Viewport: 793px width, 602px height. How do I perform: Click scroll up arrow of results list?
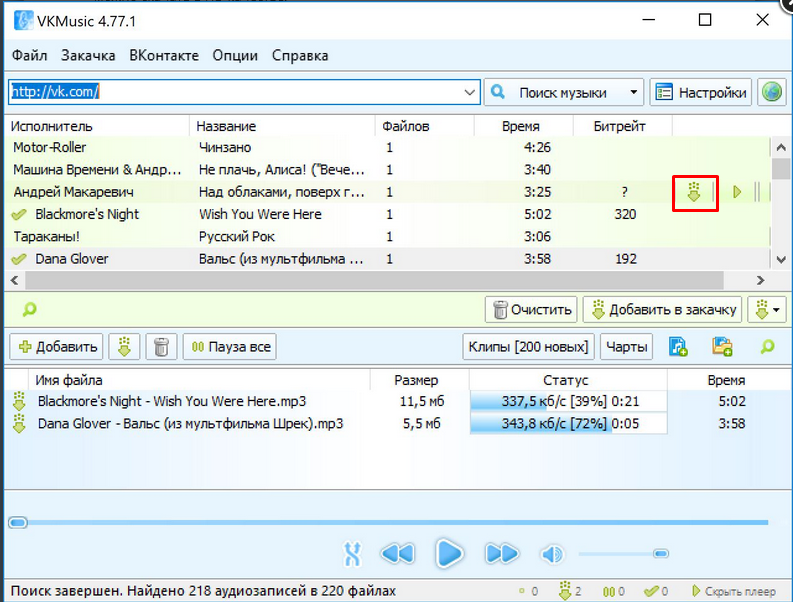click(781, 148)
